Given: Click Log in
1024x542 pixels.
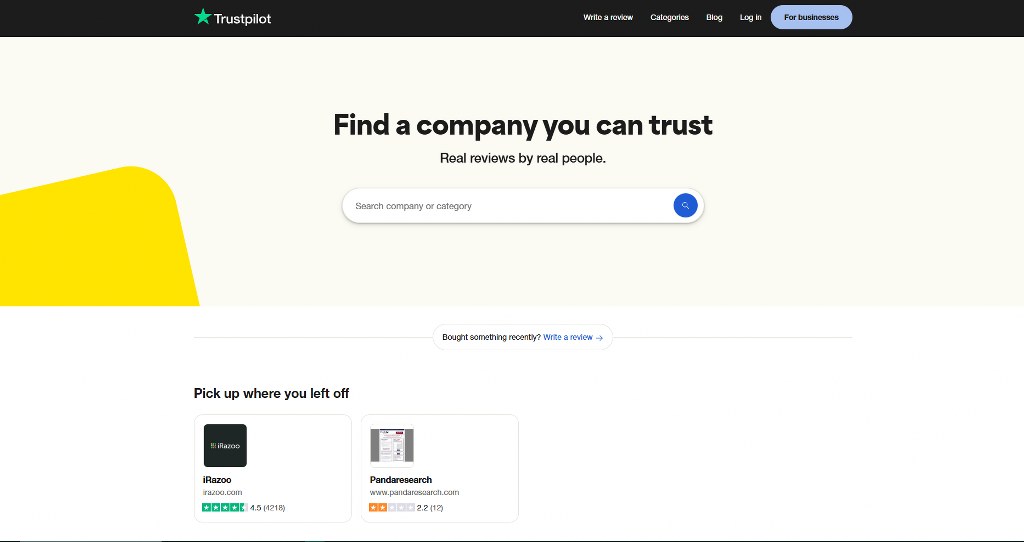Looking at the screenshot, I should coord(750,18).
